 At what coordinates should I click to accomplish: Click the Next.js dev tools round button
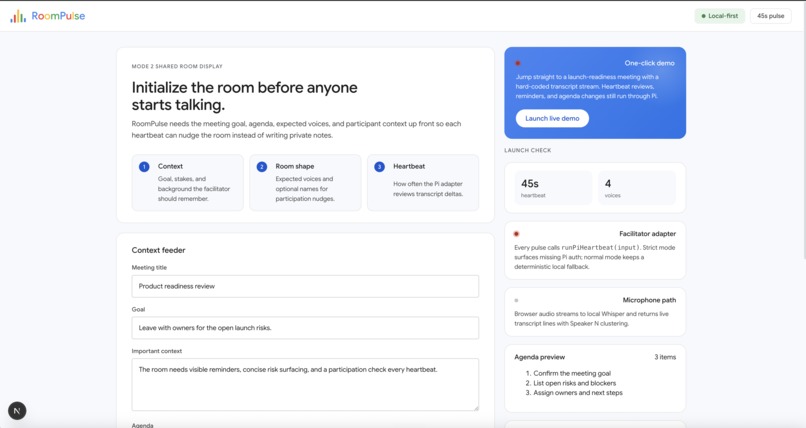[17, 411]
